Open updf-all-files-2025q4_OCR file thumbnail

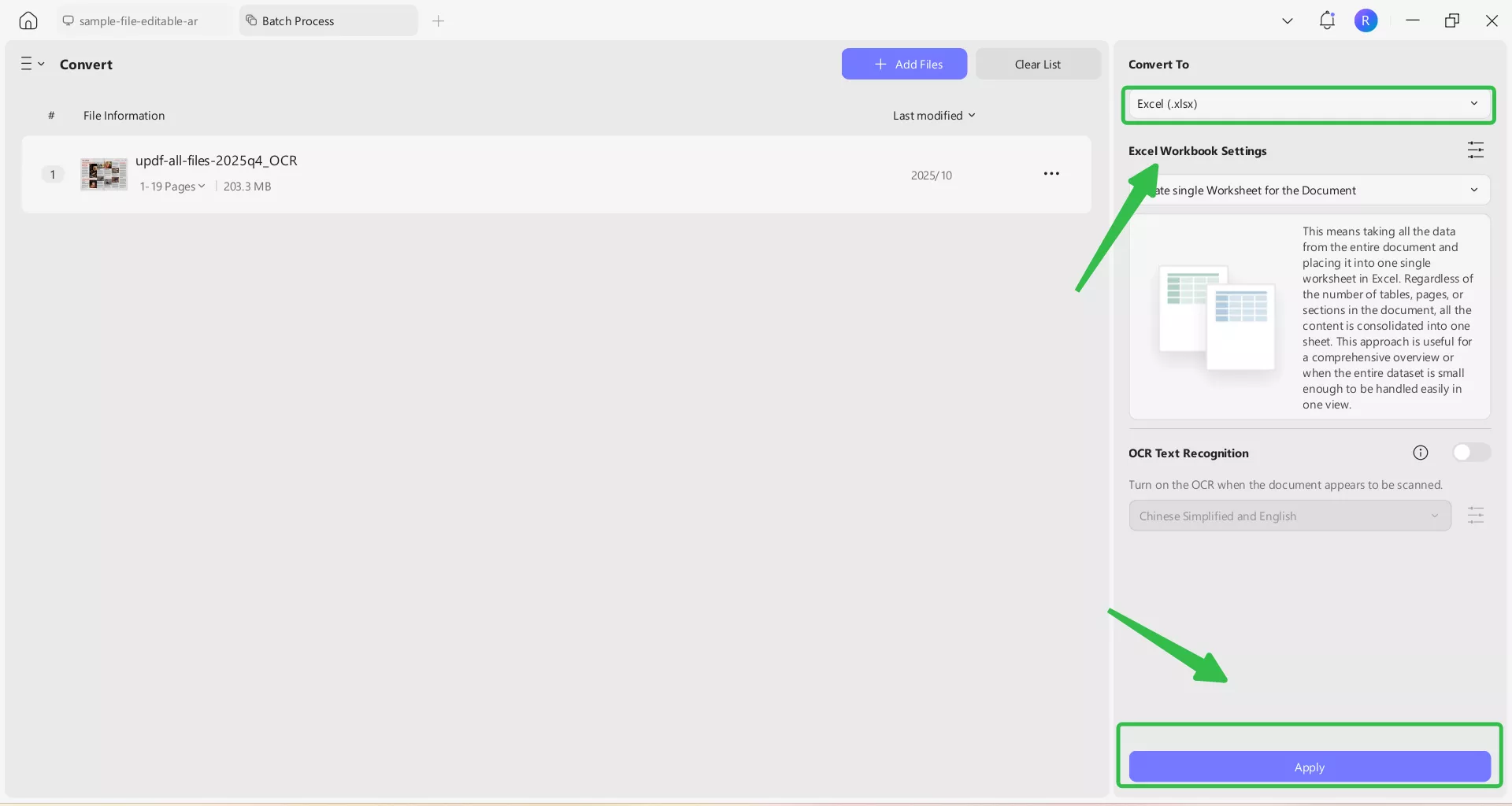(x=104, y=174)
